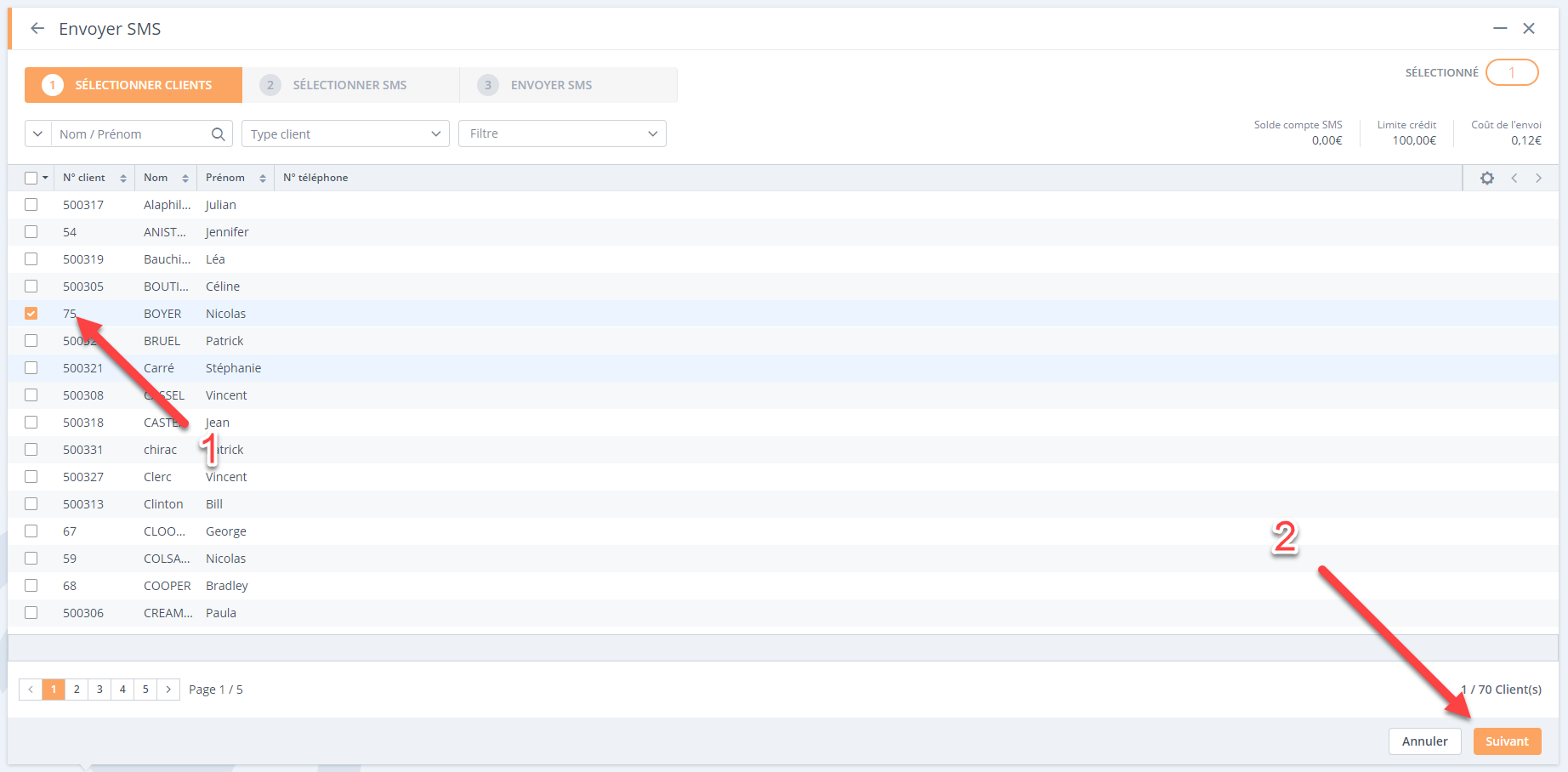This screenshot has height=772, width=1568.
Task: Check the box for COOPER Bradley
Action: [31, 586]
